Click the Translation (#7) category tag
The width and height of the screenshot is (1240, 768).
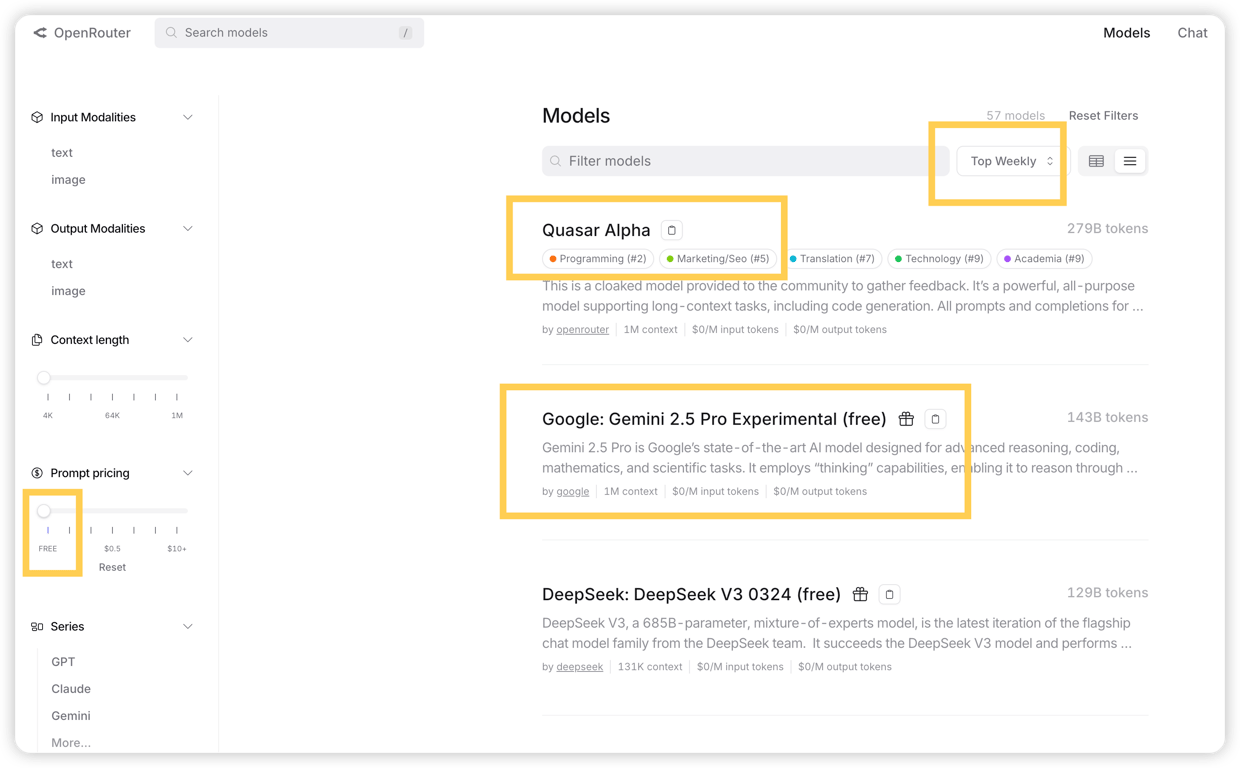tap(832, 259)
